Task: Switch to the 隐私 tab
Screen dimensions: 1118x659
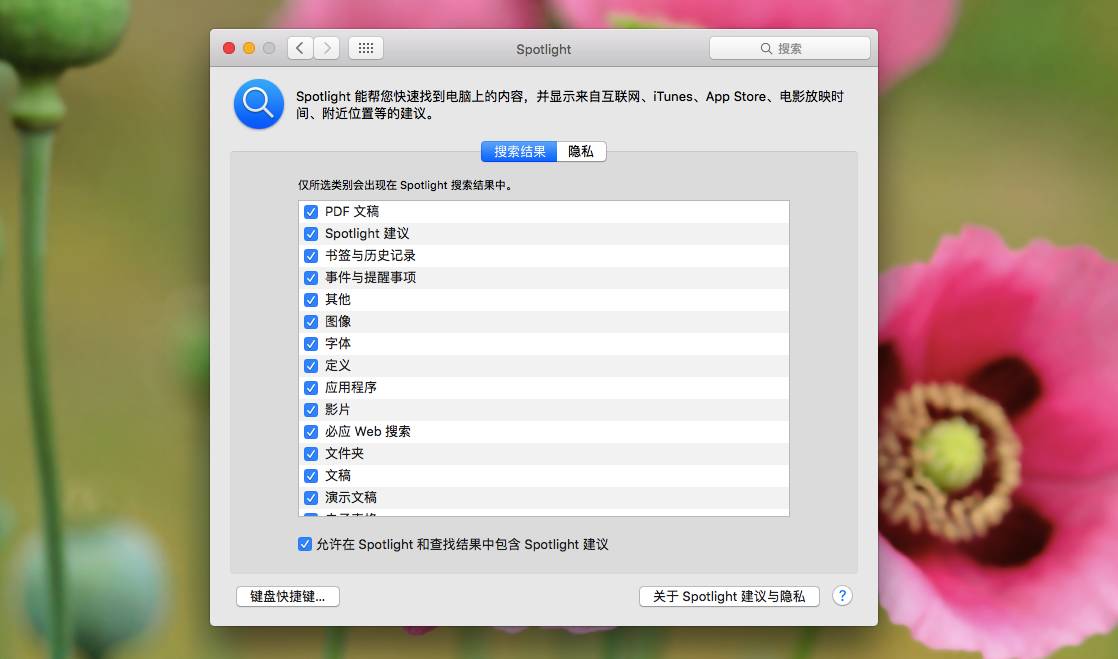Action: click(581, 152)
